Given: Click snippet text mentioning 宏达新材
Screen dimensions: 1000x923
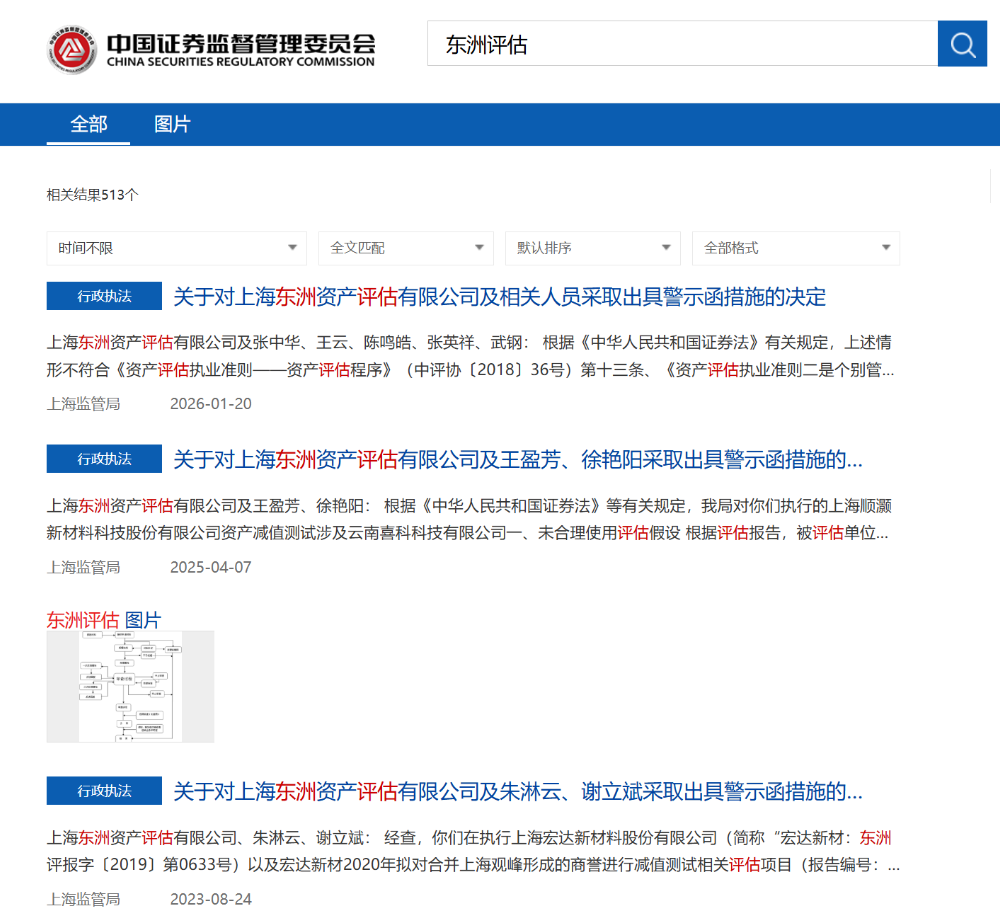Looking at the screenshot, I should pos(473,852).
